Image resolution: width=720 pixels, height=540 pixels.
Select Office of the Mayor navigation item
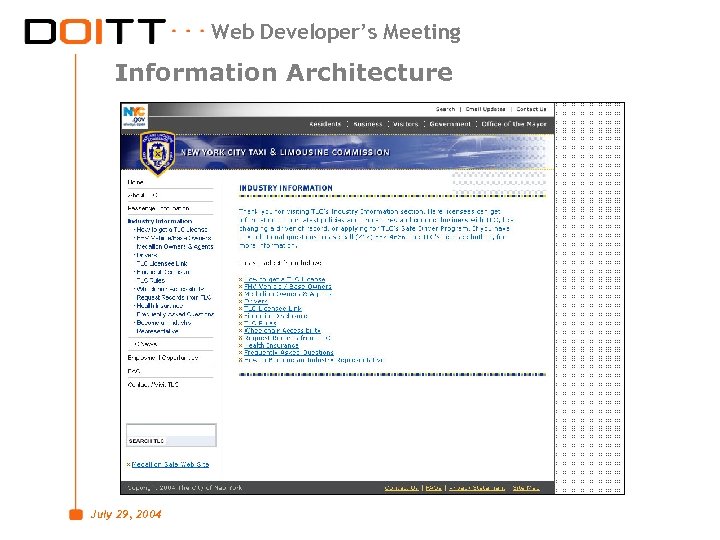[514, 124]
